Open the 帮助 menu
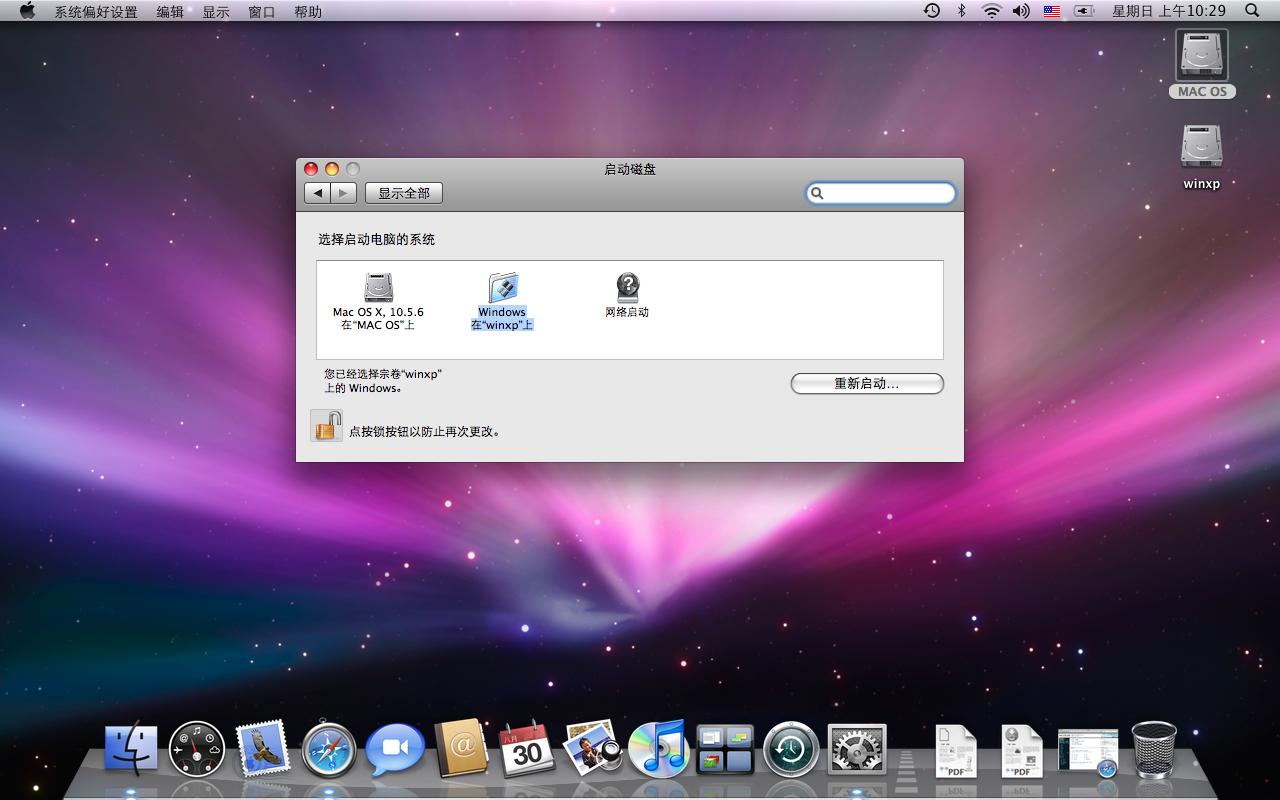The height and width of the screenshot is (800, 1280). click(308, 11)
